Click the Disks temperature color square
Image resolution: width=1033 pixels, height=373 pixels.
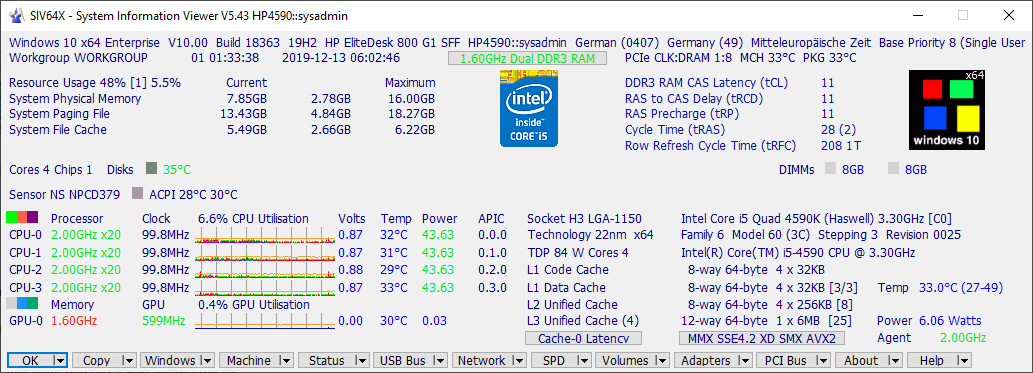pyautogui.click(x=152, y=169)
